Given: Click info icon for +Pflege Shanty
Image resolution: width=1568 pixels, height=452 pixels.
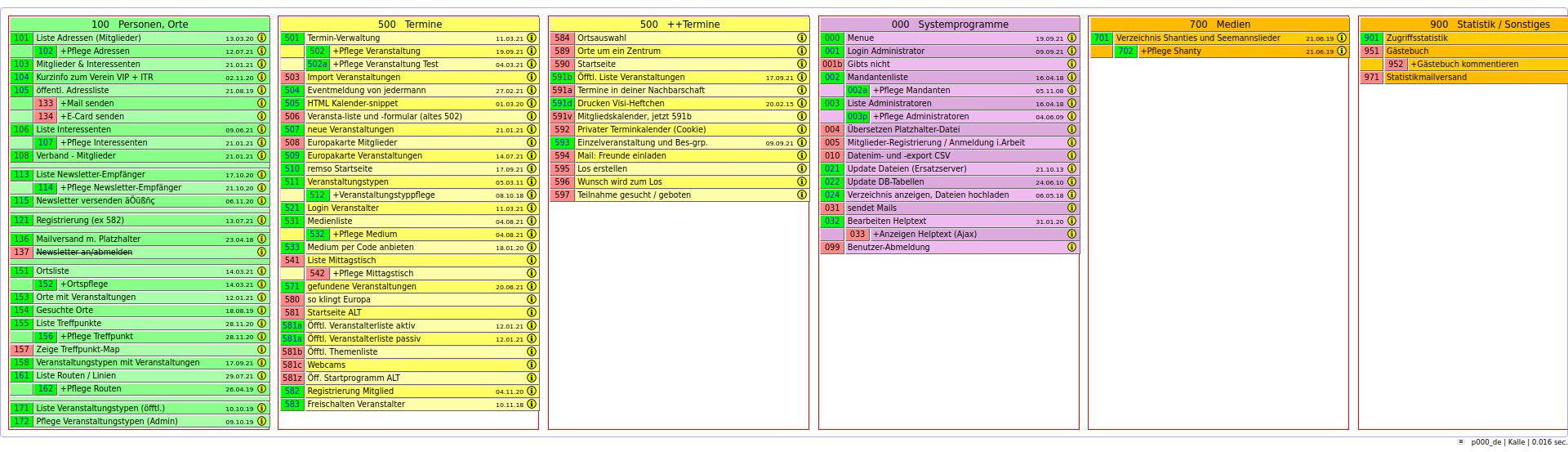Looking at the screenshot, I should [1342, 51].
